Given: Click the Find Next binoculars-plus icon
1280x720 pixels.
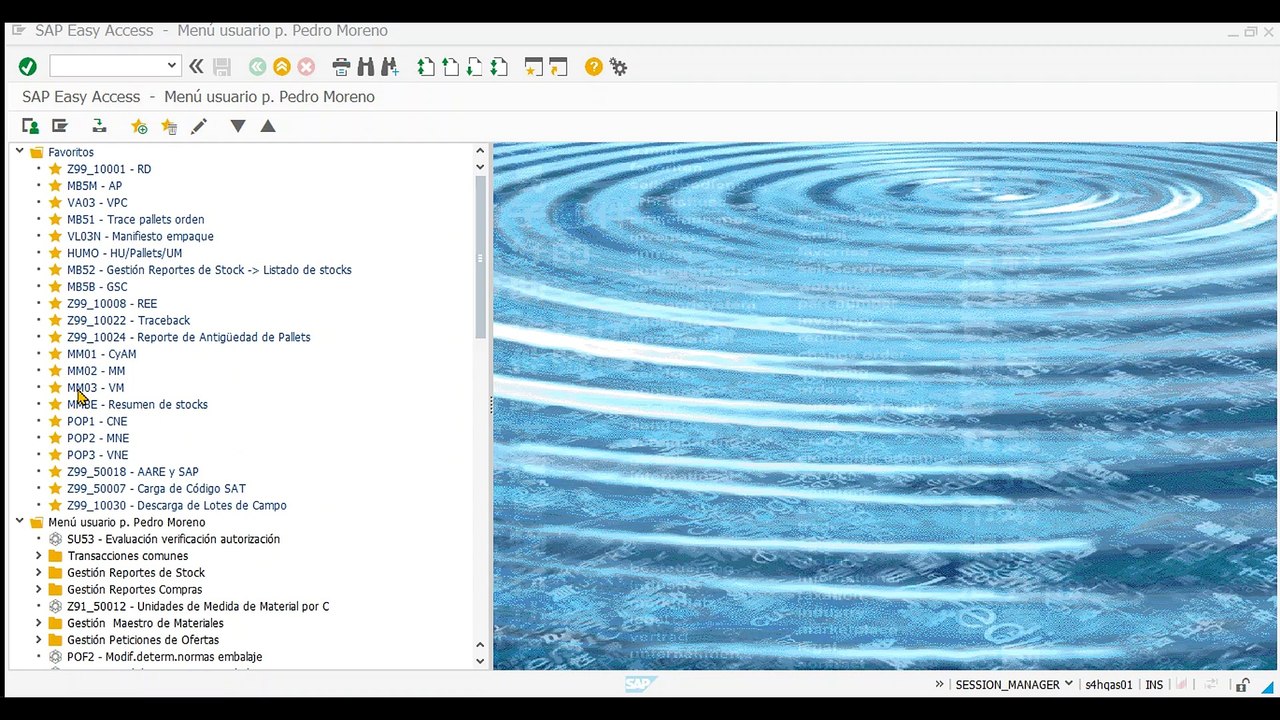Looking at the screenshot, I should 390,67.
